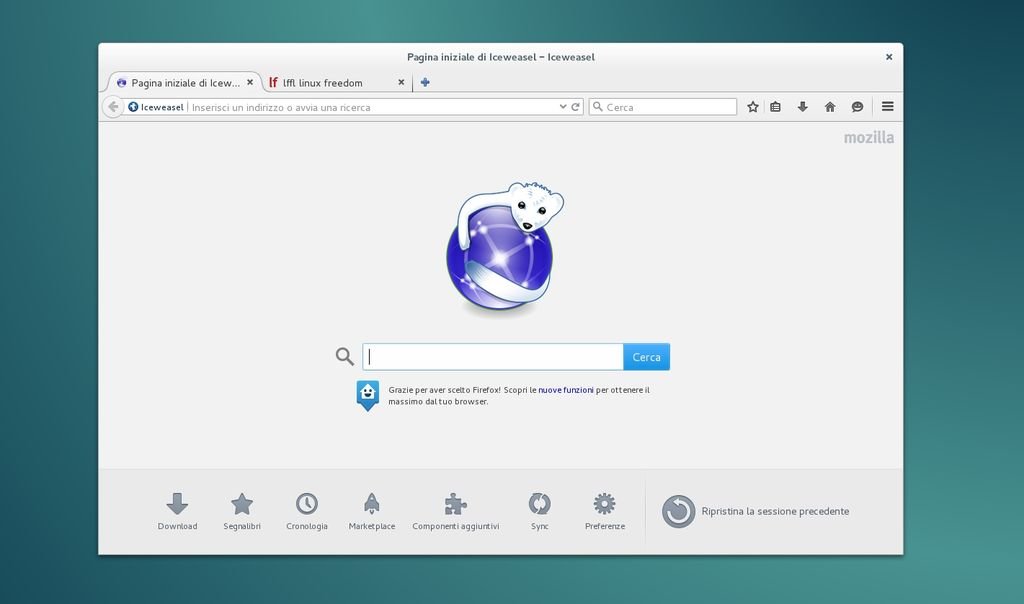Focus the address bar input field
1024x604 pixels.
[x=374, y=107]
